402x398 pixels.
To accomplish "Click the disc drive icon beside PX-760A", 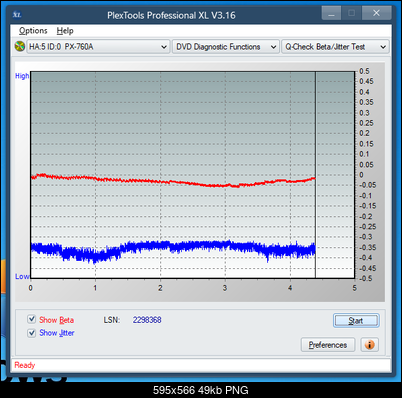I will pos(20,46).
